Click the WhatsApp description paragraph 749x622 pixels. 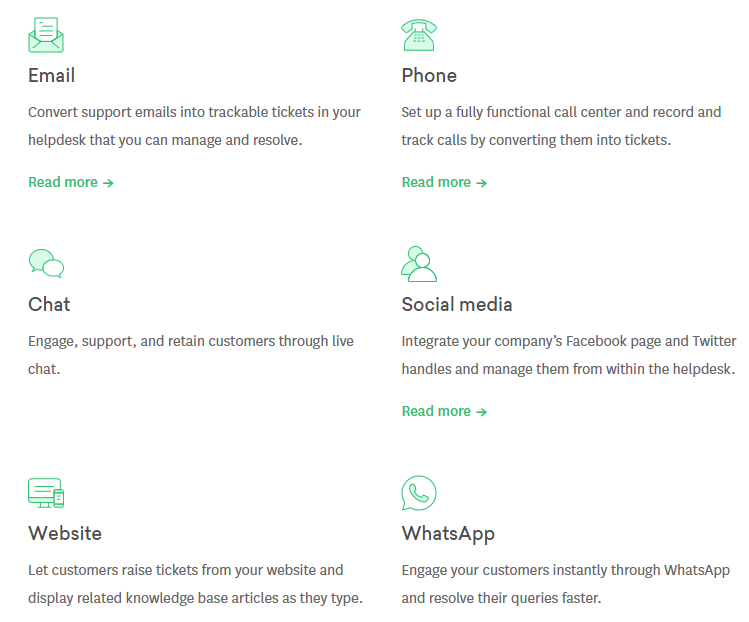[566, 584]
